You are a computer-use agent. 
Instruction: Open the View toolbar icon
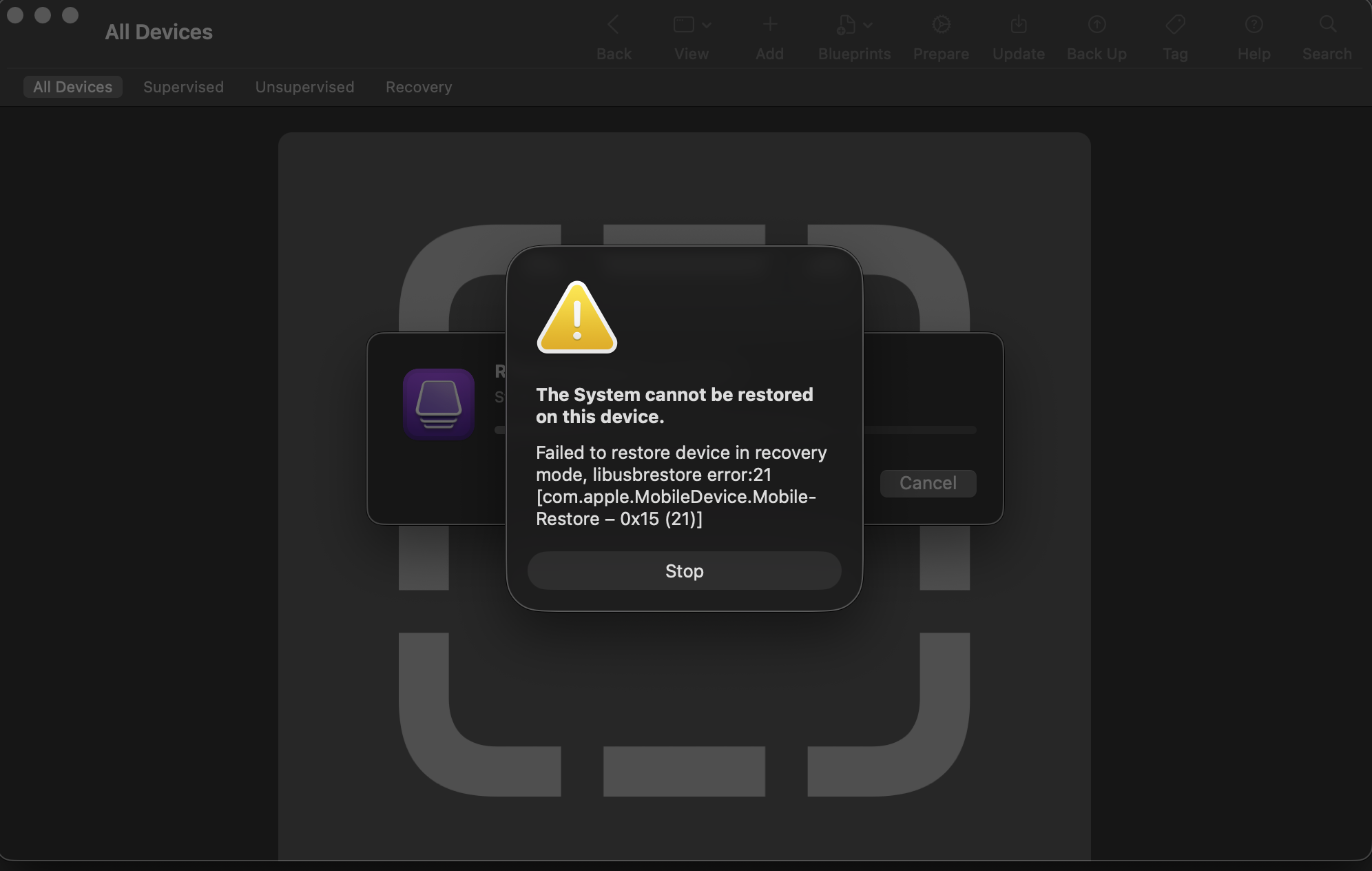tap(683, 25)
